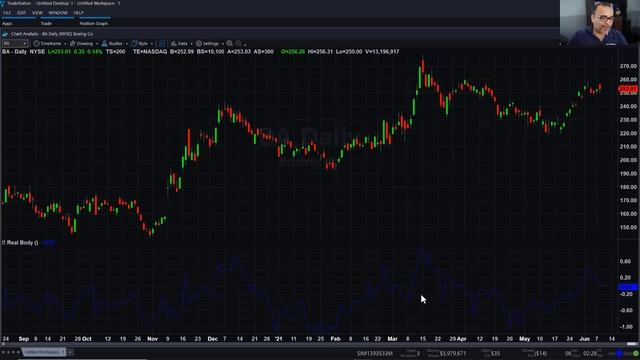Switch to the Position Graph tab
640x360 pixels.
point(94,24)
